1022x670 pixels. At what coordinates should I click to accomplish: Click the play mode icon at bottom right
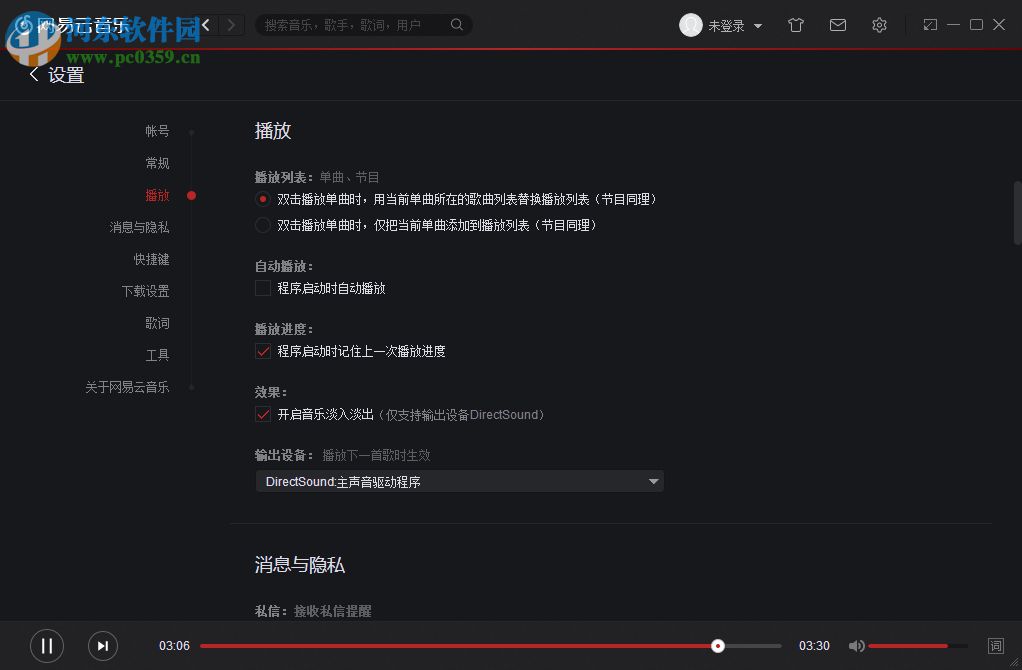point(997,646)
